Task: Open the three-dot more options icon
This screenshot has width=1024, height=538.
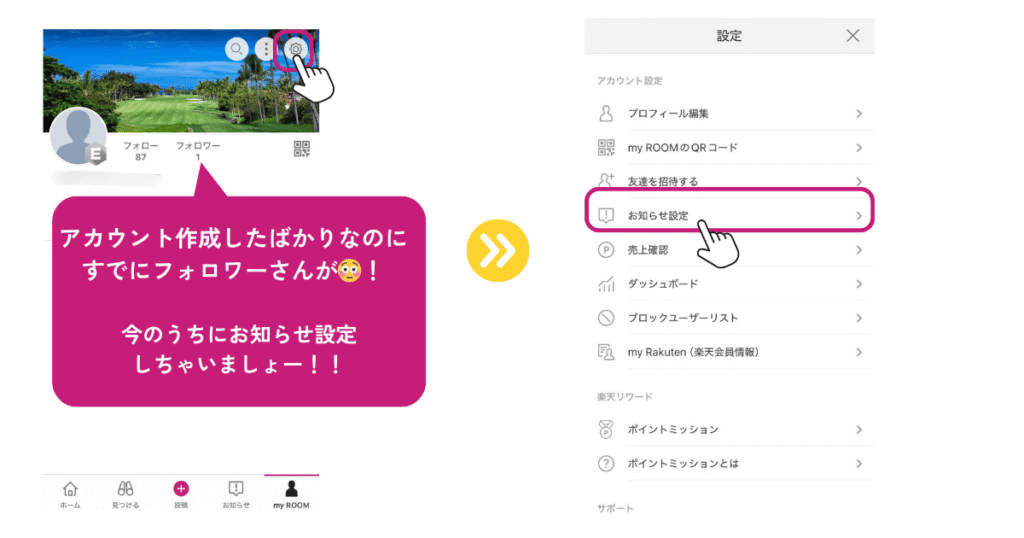Action: click(266, 49)
